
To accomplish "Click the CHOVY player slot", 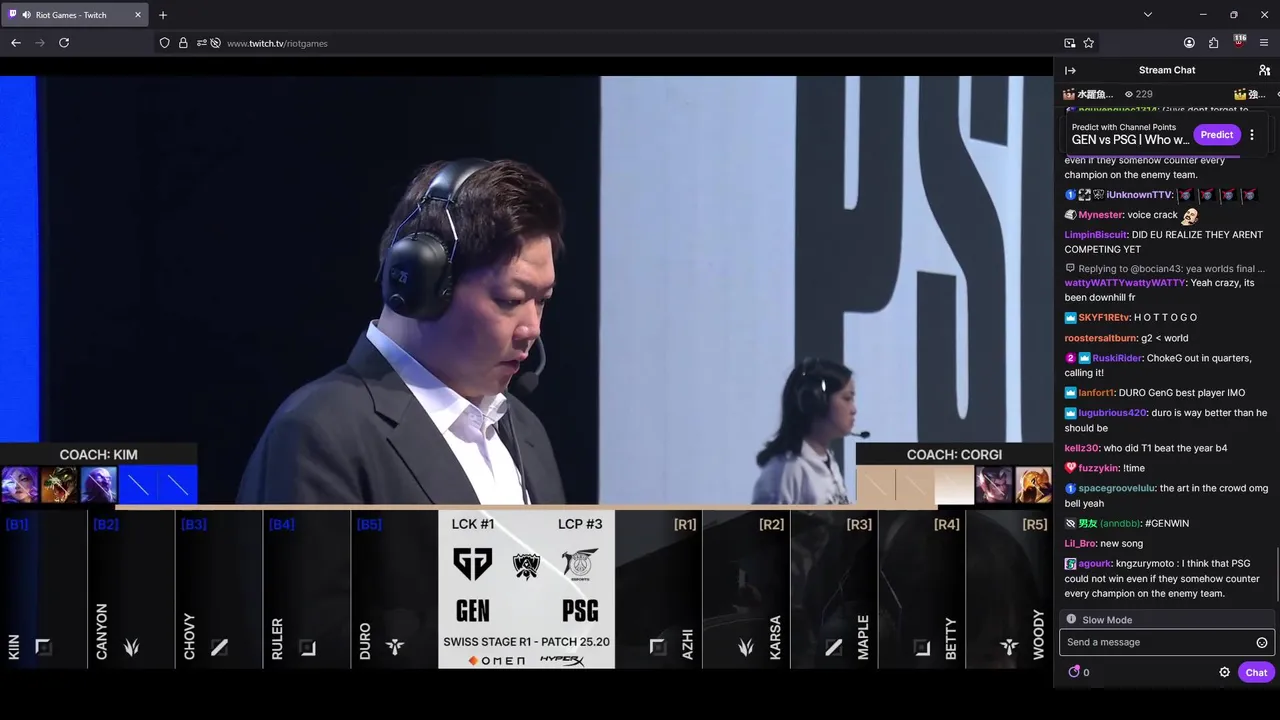I will (219, 588).
